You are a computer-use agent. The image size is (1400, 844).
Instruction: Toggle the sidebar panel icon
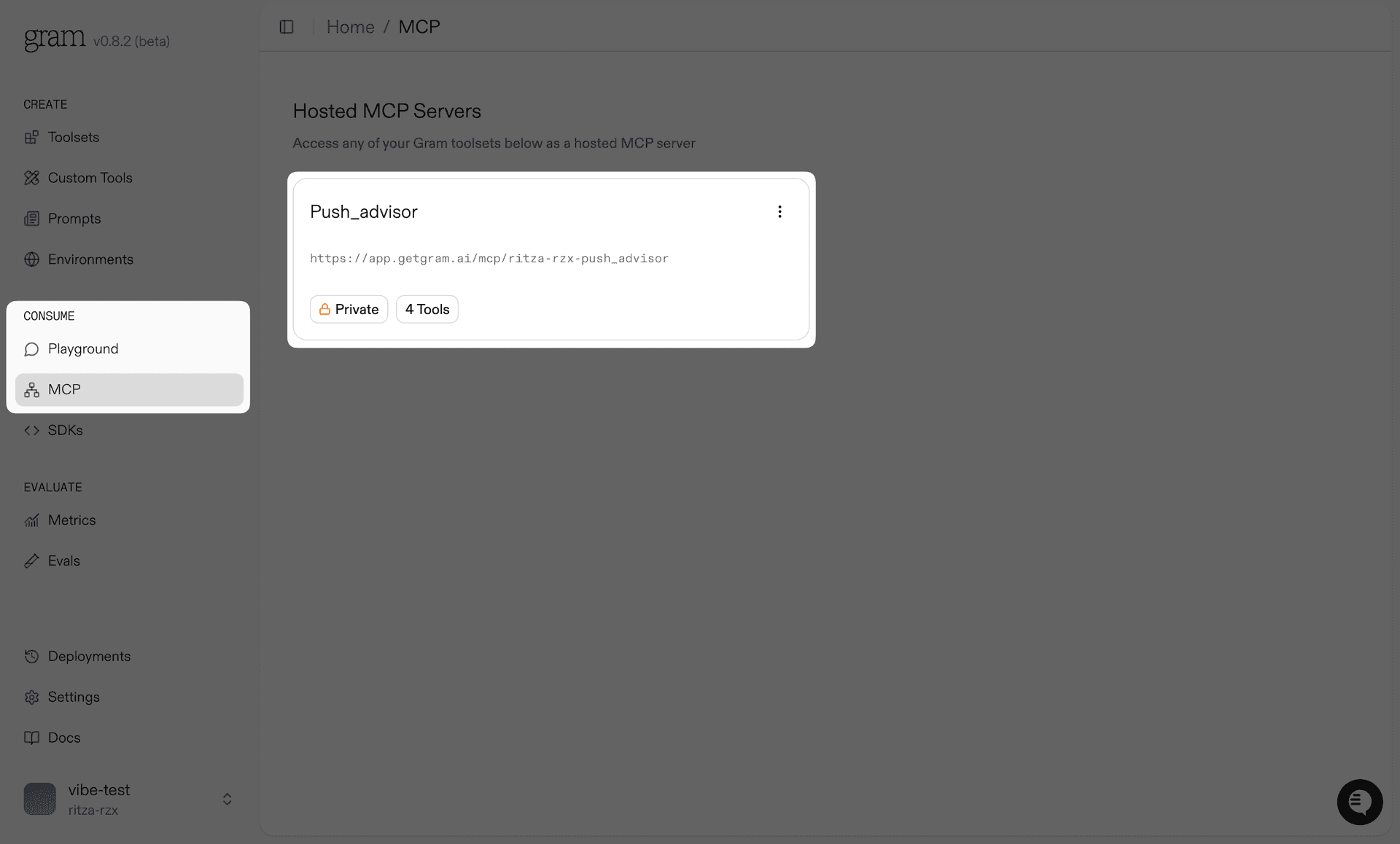tap(287, 27)
